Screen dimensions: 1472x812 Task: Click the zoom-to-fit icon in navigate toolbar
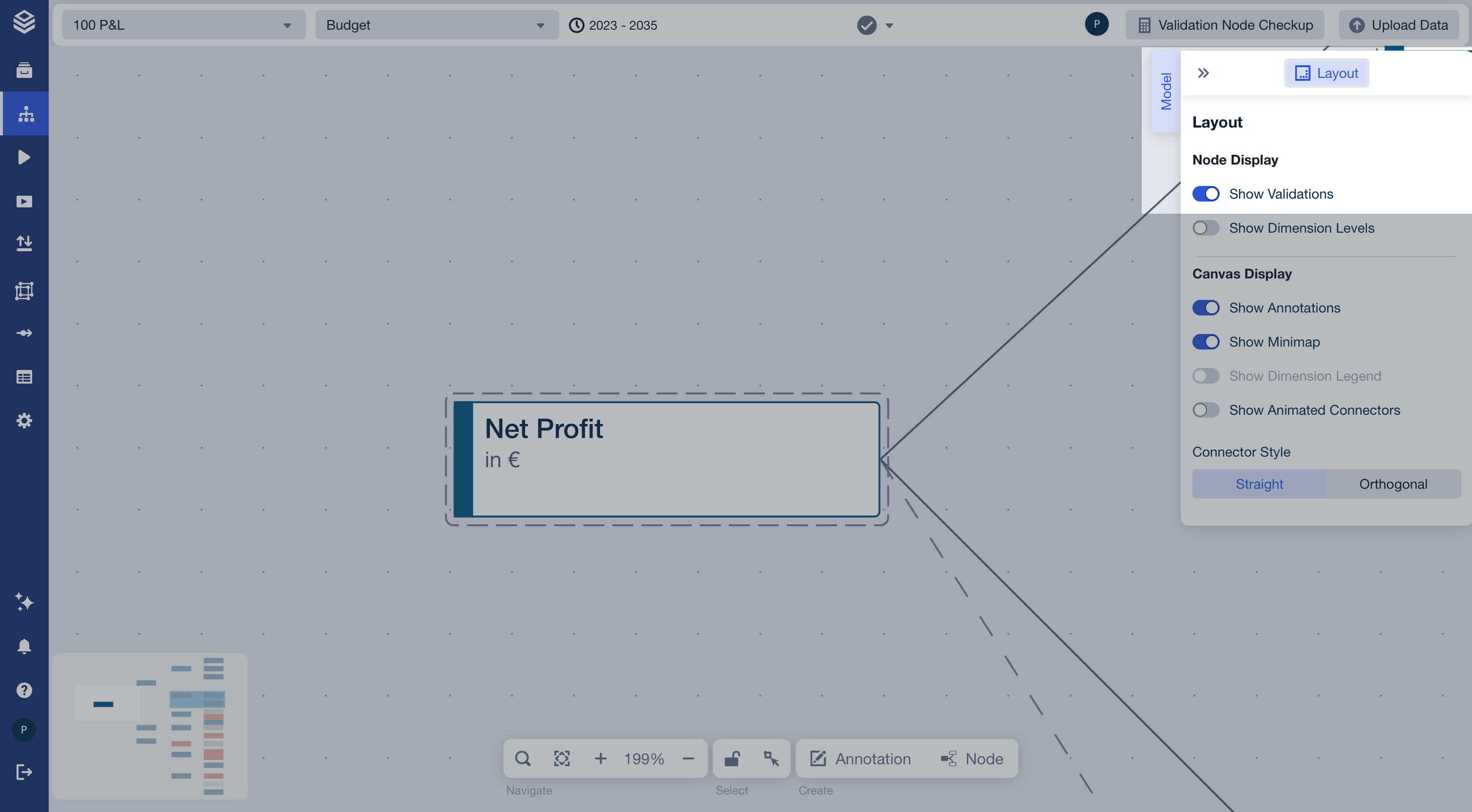point(561,758)
